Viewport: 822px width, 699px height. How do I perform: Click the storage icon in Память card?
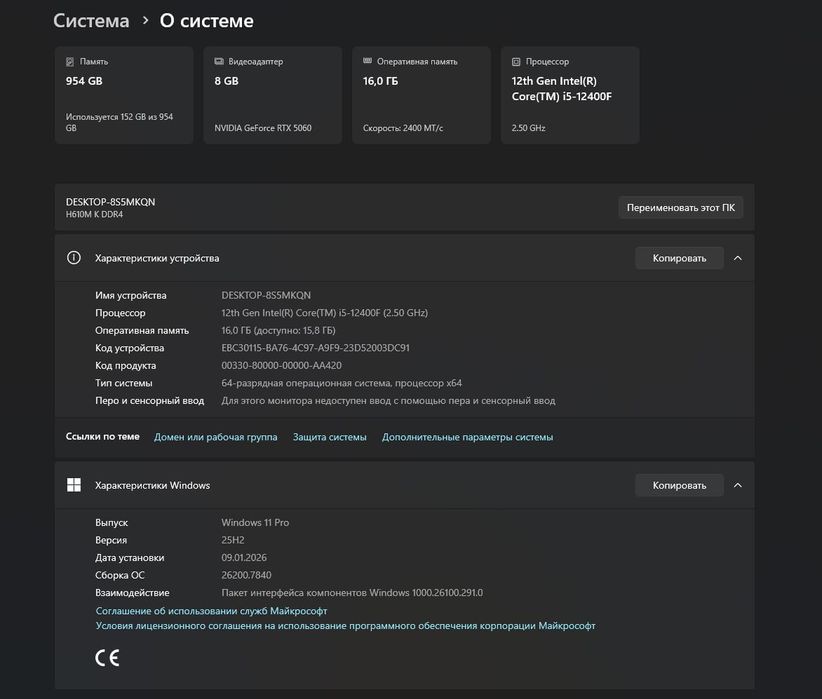tap(70, 62)
